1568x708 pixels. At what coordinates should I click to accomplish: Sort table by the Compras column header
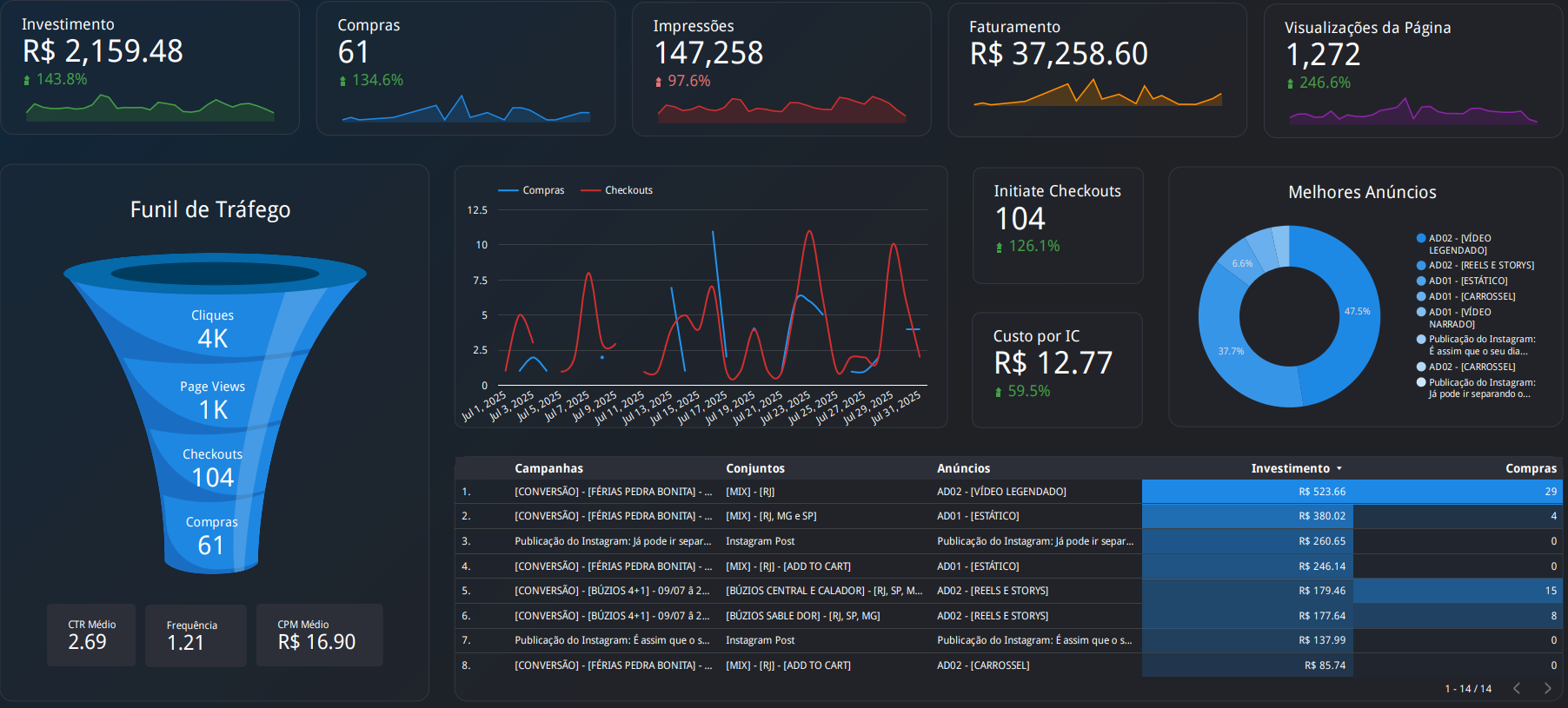click(x=1531, y=468)
